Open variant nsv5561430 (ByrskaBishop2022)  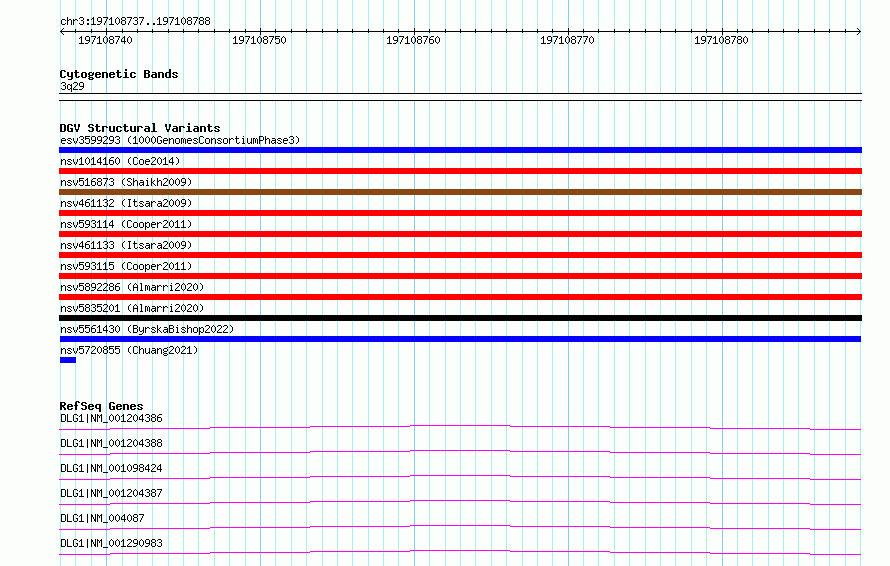147,329
